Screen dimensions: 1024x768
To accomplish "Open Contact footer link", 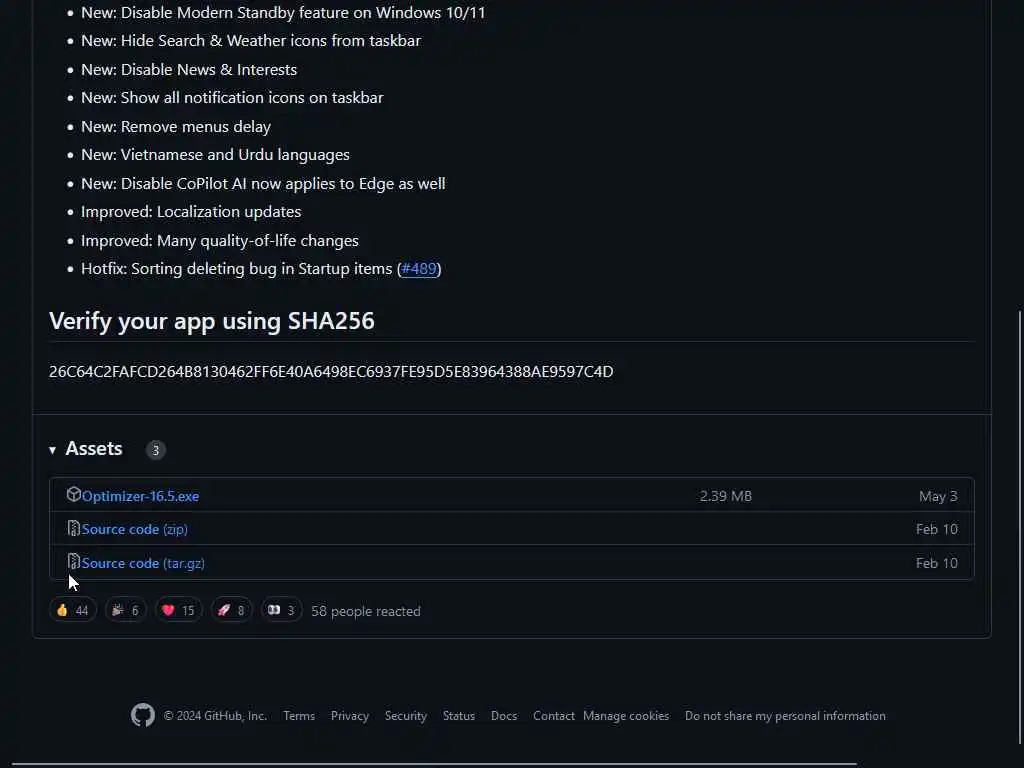I will click(x=554, y=716).
